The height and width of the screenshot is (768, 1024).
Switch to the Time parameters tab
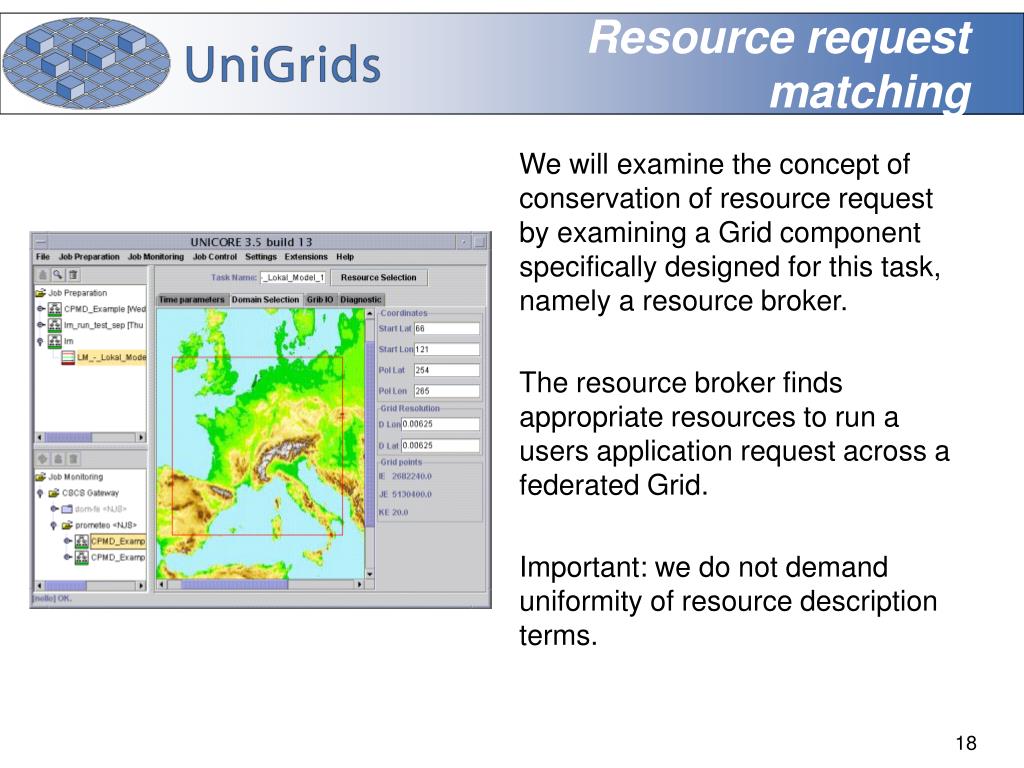coord(192,299)
